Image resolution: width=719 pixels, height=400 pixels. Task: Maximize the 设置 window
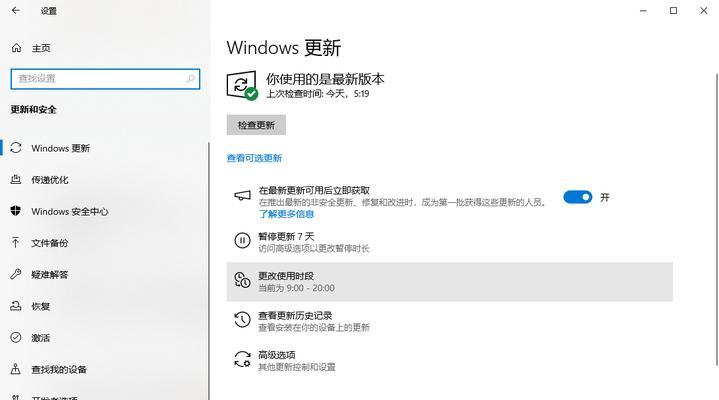(673, 10)
